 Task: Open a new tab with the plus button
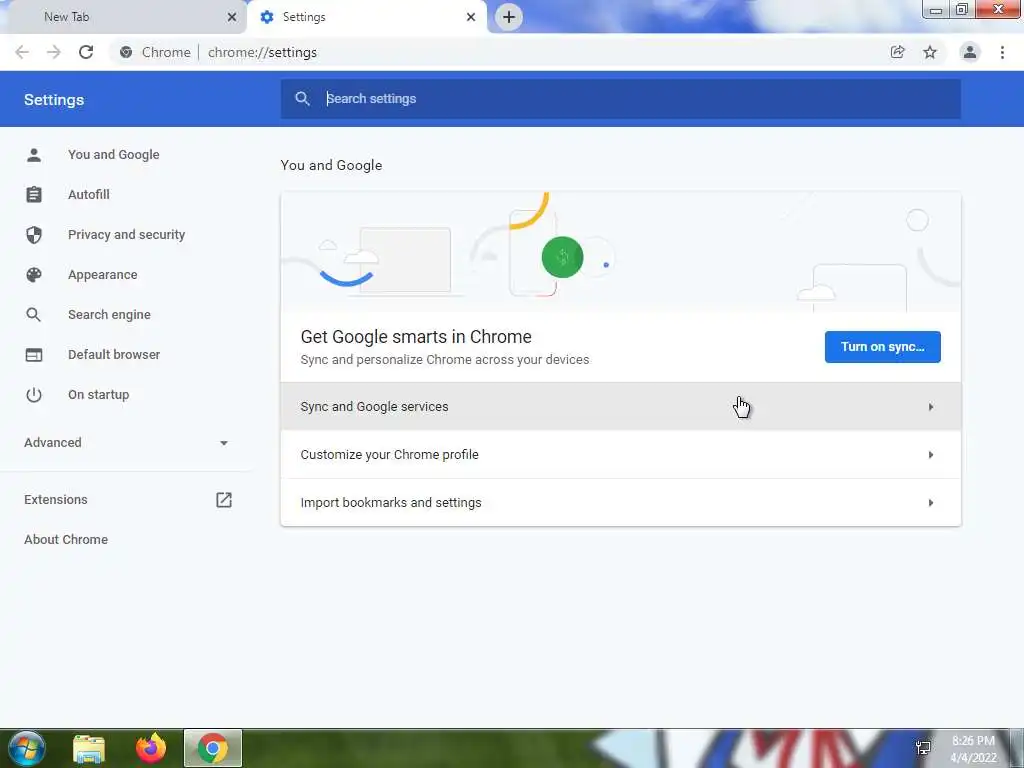click(x=509, y=17)
